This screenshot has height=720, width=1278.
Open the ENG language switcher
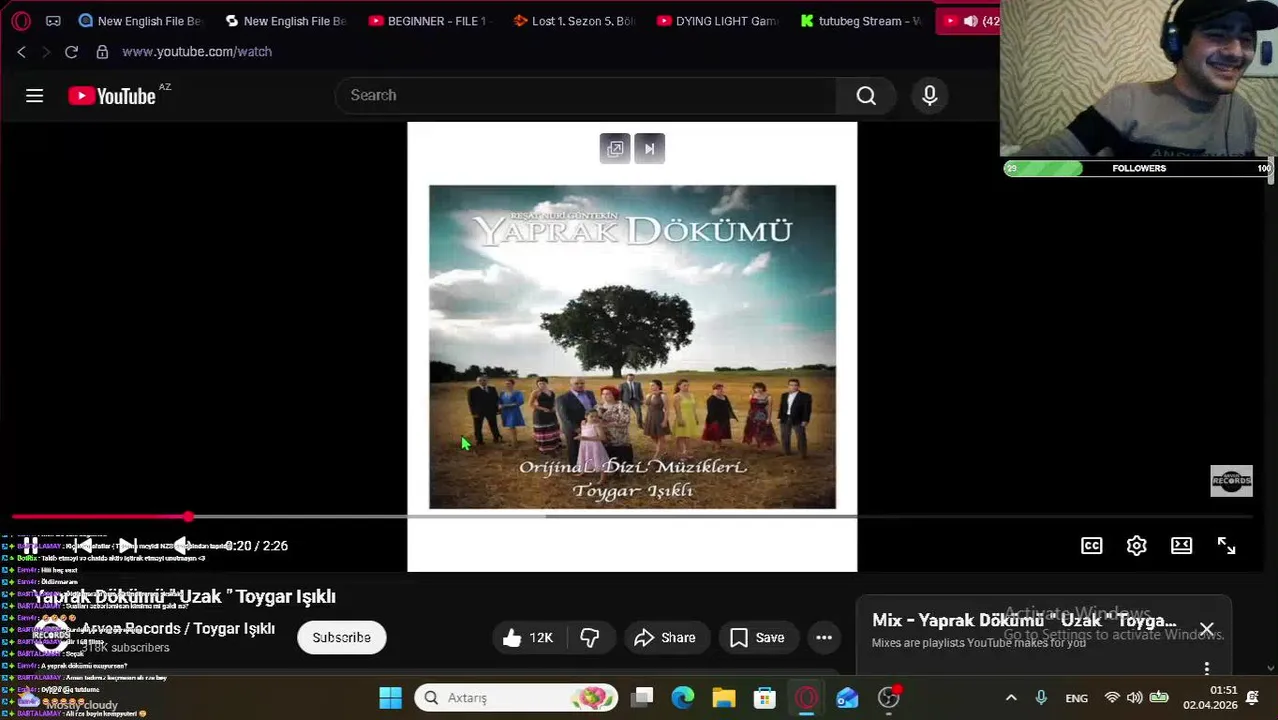pos(1077,698)
